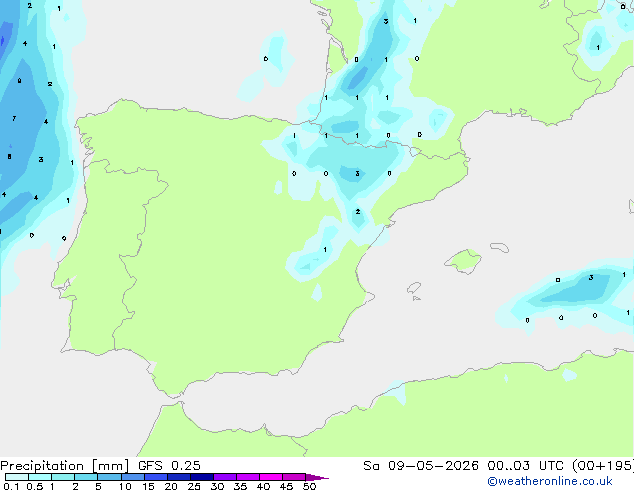Viewport: 634px width, 490px height.
Task: Pick the legend swatch between 2 and 5
Action: [86, 477]
